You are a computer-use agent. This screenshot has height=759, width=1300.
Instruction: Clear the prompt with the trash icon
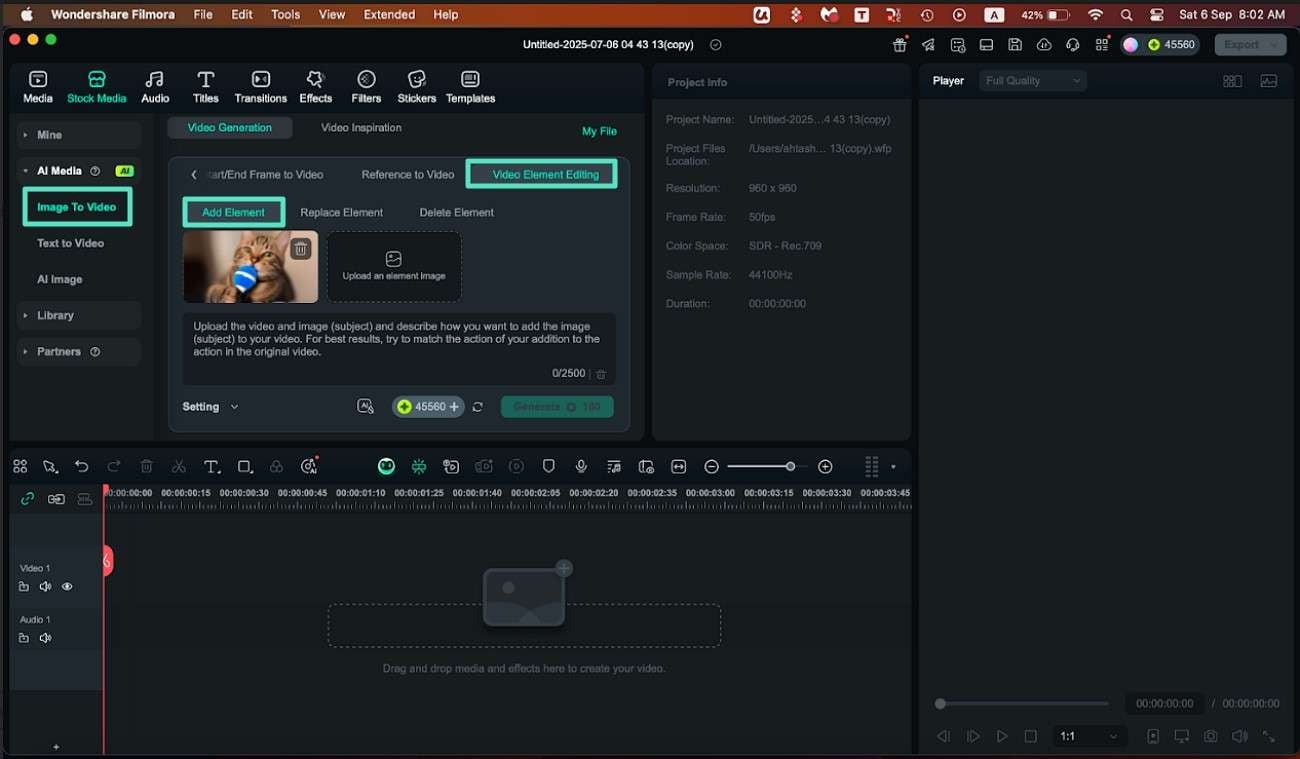pos(600,374)
